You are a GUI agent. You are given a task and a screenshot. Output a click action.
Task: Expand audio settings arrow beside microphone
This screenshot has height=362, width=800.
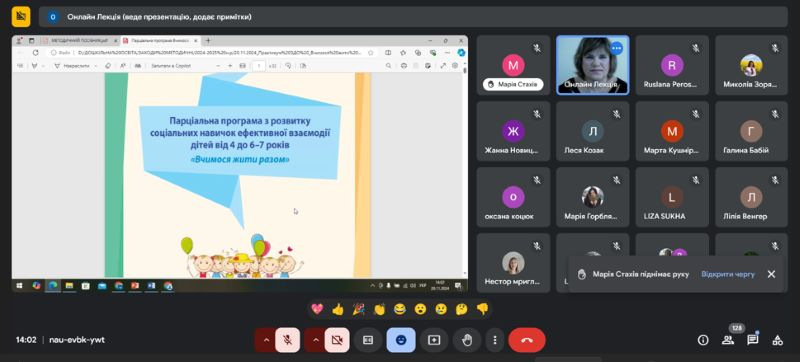265,340
